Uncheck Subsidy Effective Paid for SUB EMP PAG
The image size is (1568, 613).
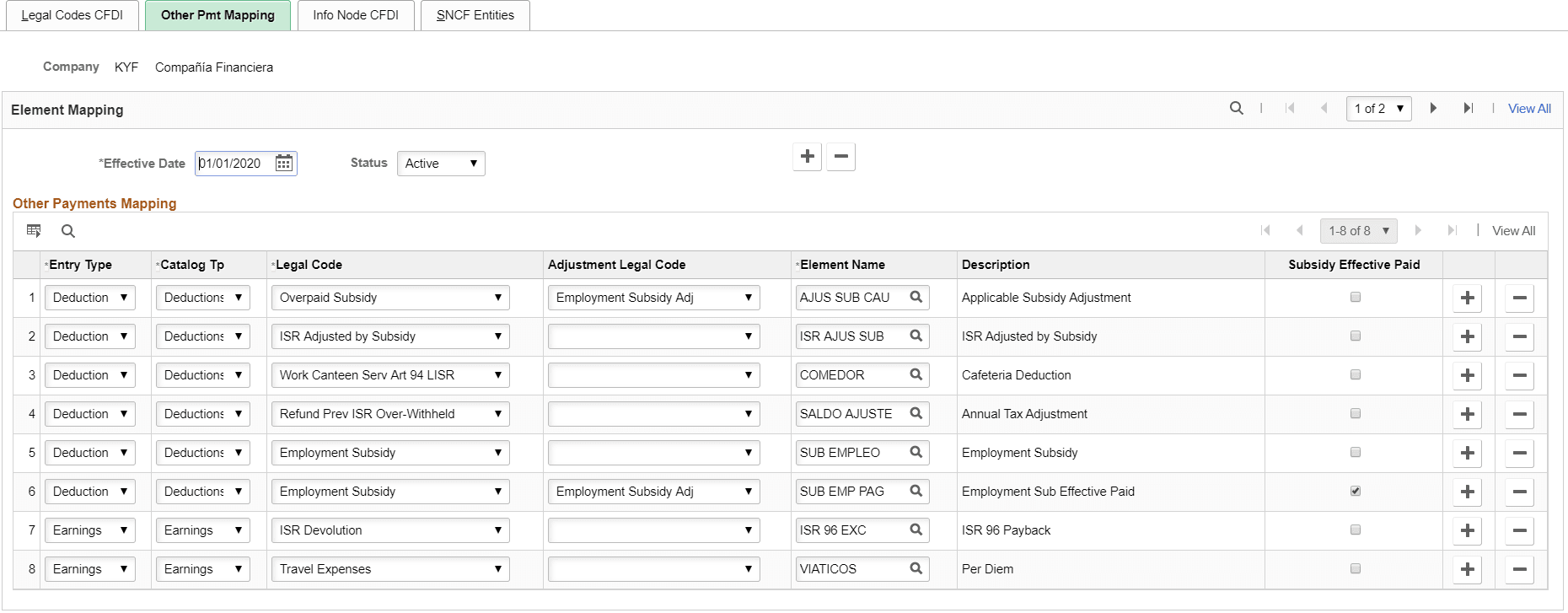(x=1356, y=491)
